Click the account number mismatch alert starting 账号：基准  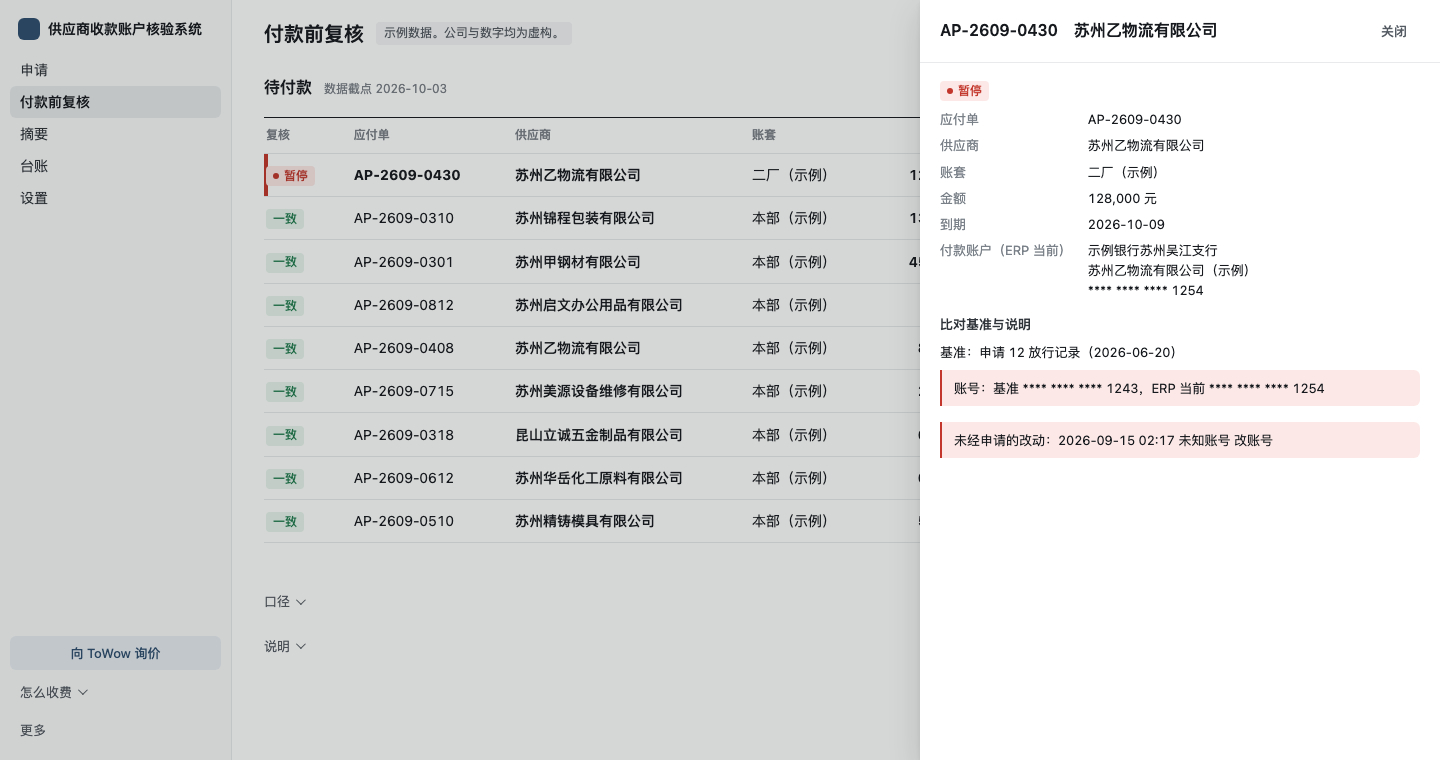click(1180, 388)
